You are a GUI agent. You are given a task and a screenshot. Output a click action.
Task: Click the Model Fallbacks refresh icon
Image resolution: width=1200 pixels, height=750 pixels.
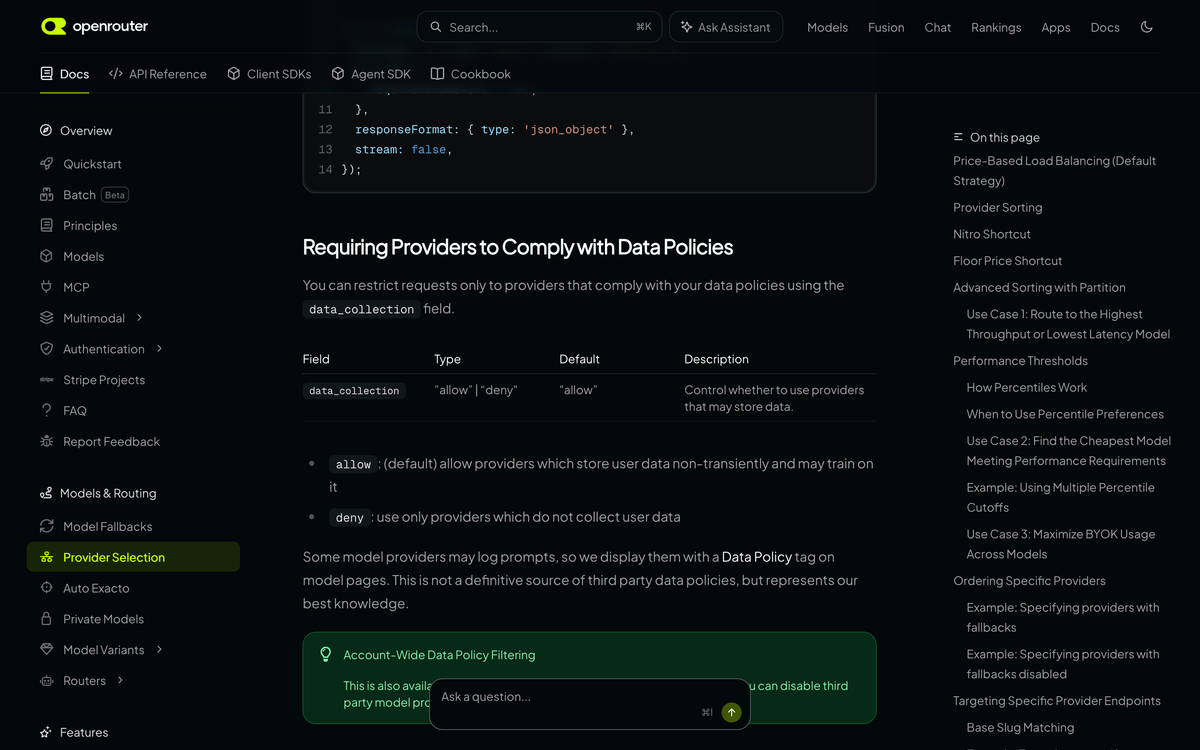click(46, 526)
